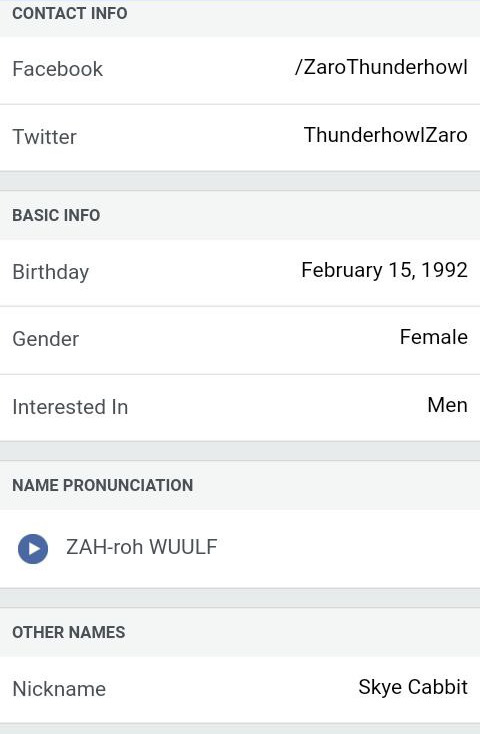Tap the NAME PRONUNCIATION section header
480x734 pixels.
coord(103,485)
